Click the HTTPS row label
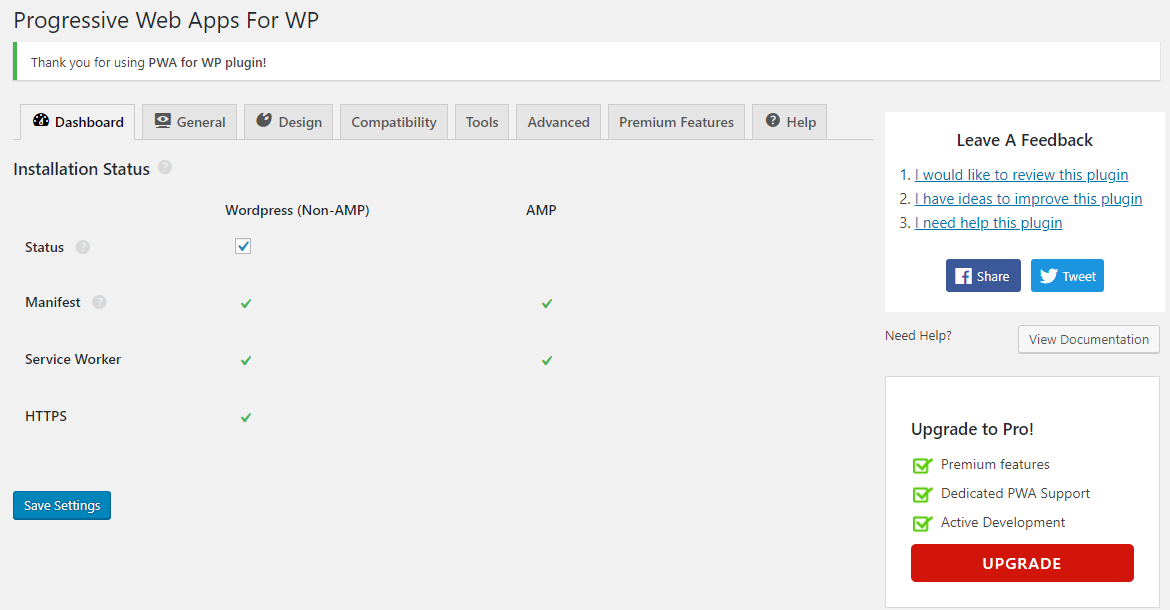1170x610 pixels. [x=46, y=416]
